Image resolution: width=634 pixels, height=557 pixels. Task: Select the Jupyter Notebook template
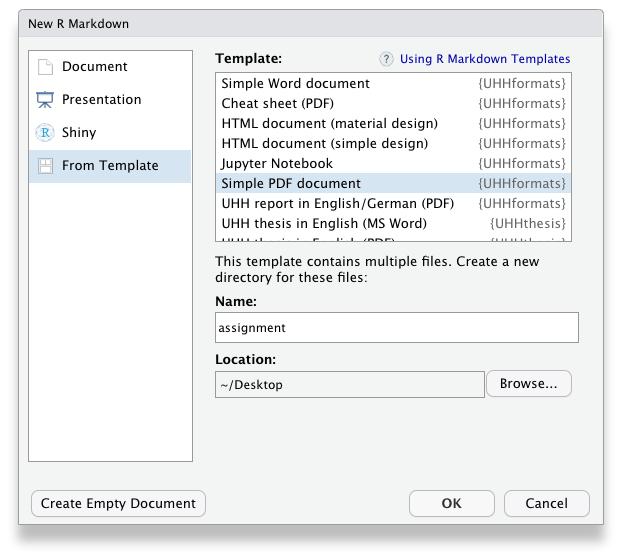[x=277, y=164]
